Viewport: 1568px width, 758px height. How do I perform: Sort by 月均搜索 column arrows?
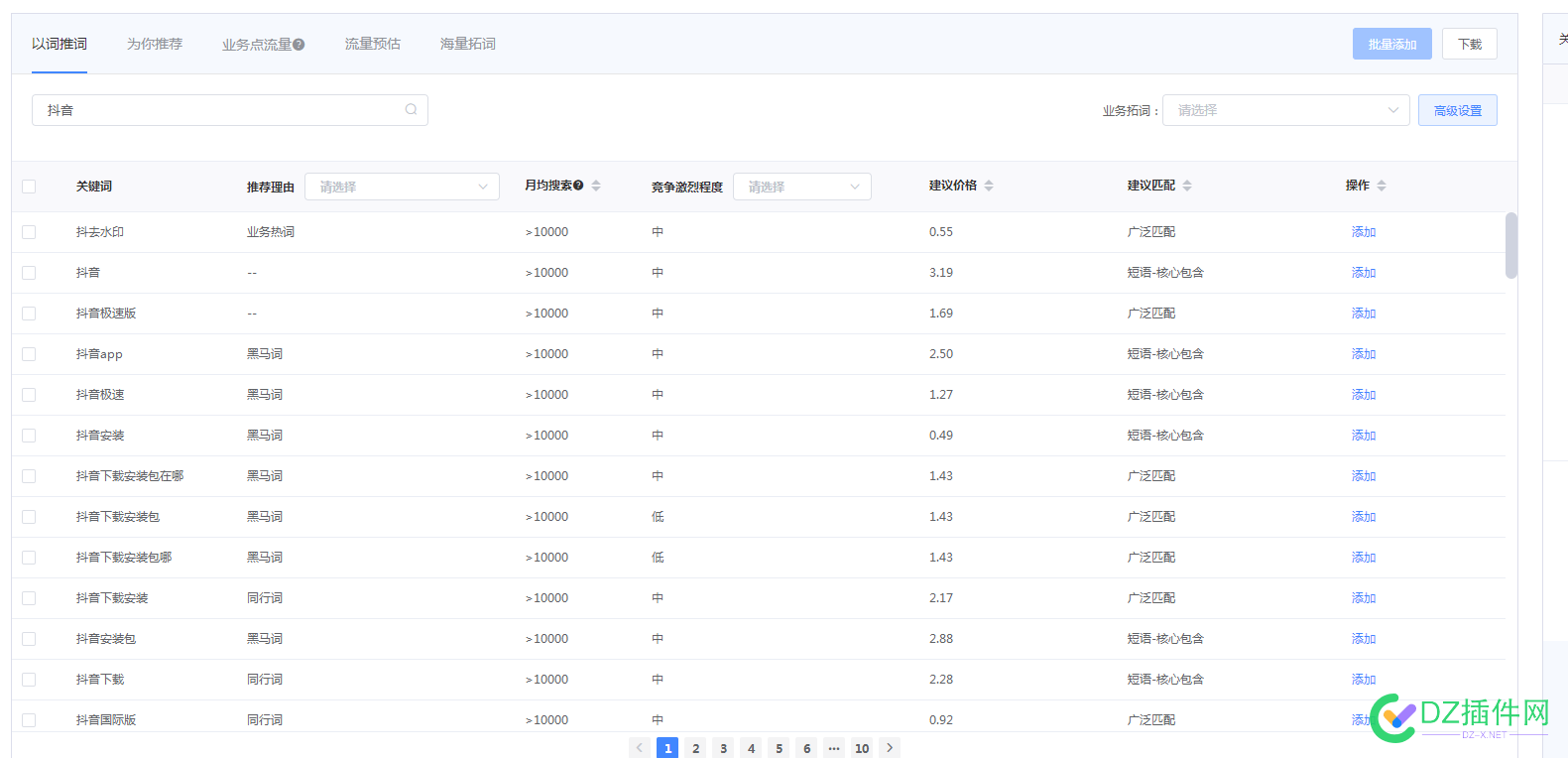click(x=596, y=186)
